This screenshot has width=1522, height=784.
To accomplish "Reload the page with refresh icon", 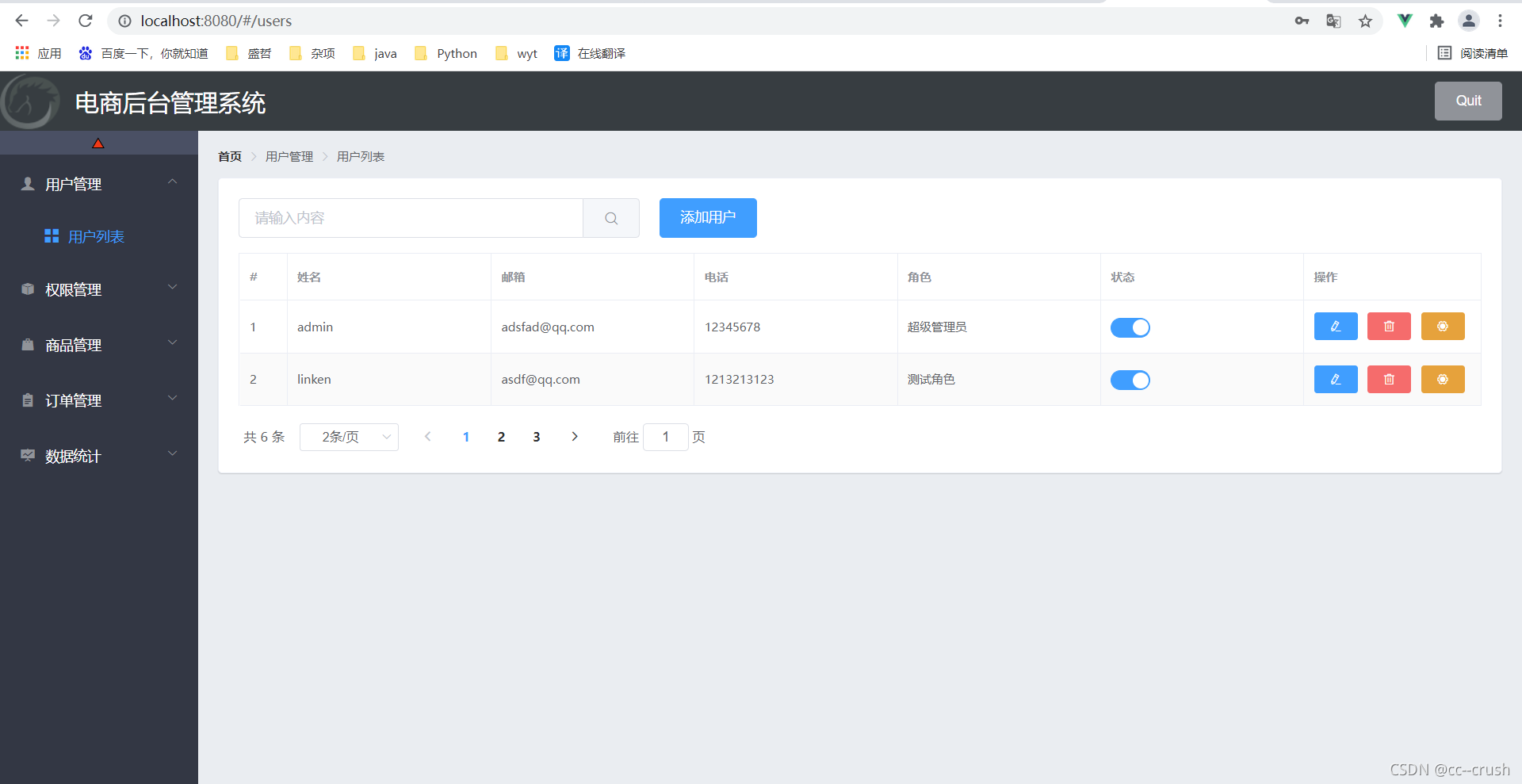I will 86,21.
